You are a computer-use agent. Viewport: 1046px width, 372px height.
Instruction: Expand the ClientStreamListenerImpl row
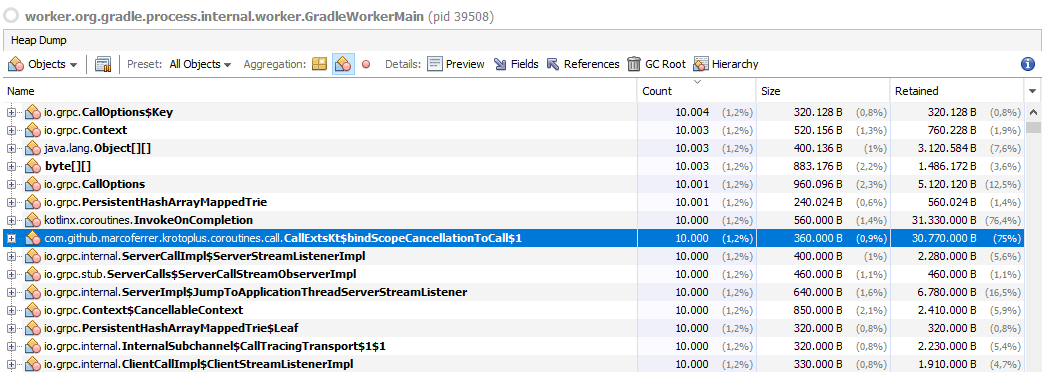pos(11,364)
